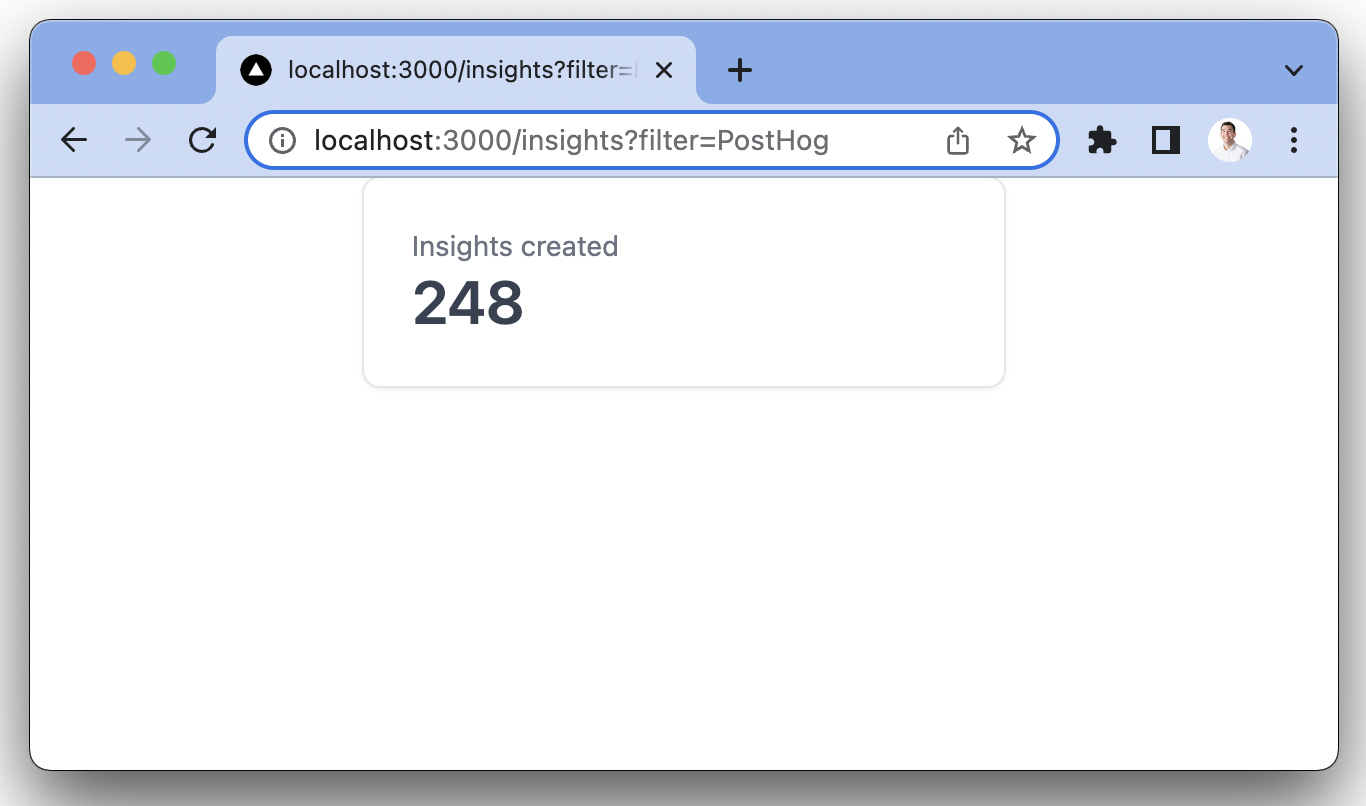Open the side panel icon
This screenshot has width=1366, height=806.
[x=1164, y=140]
